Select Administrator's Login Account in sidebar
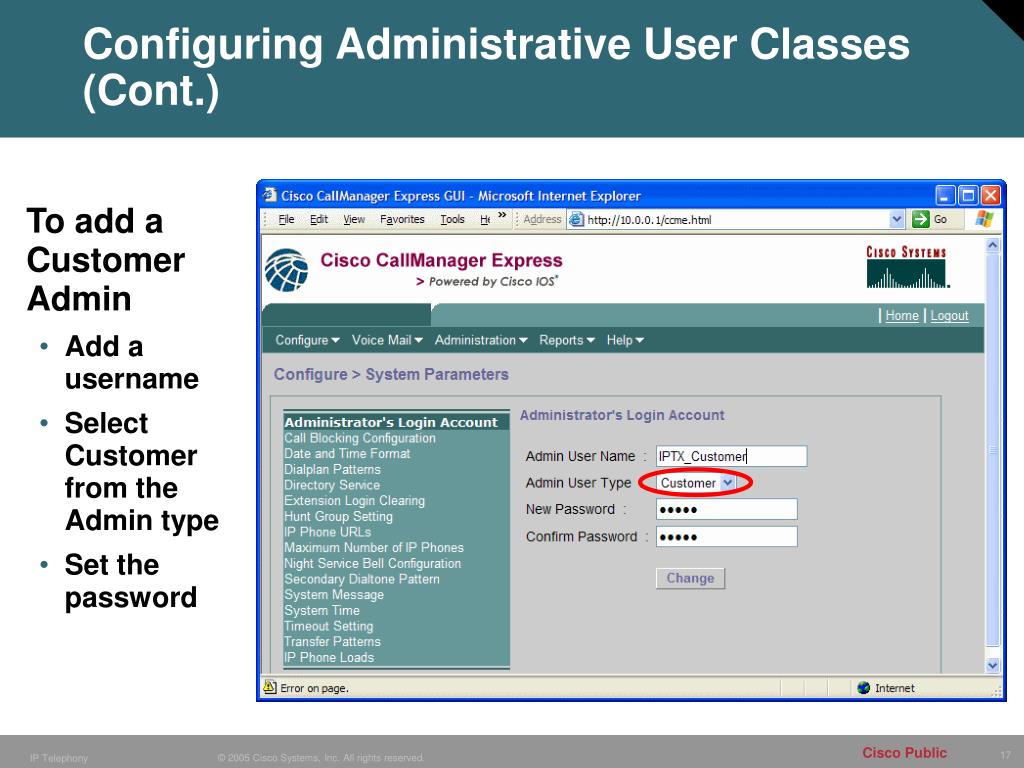1024x768 pixels. point(396,422)
